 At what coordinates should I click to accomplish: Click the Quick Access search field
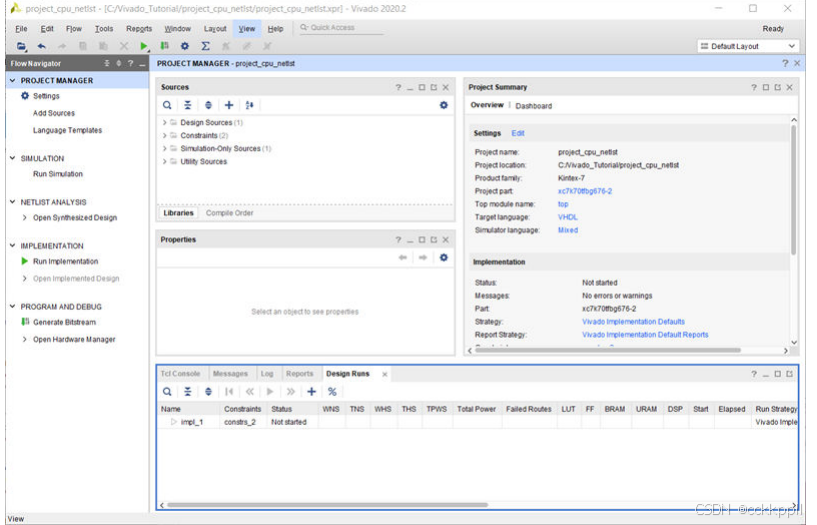[341, 28]
